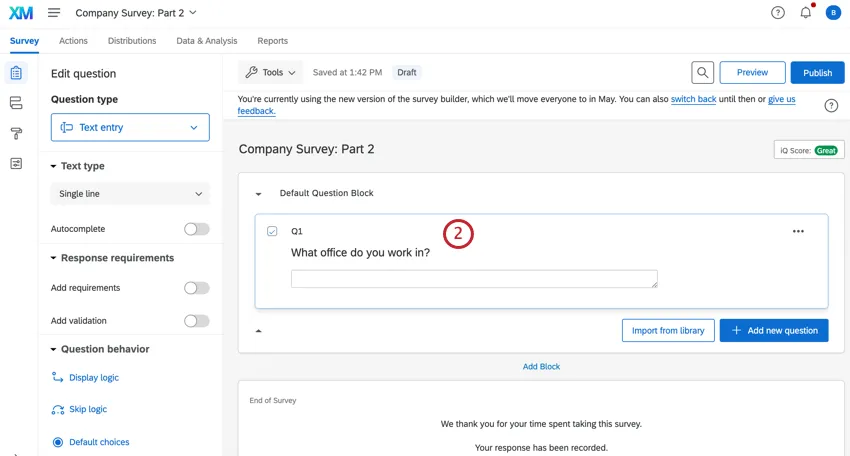This screenshot has height=456, width=850.
Task: Click the Publish button
Action: (x=817, y=73)
